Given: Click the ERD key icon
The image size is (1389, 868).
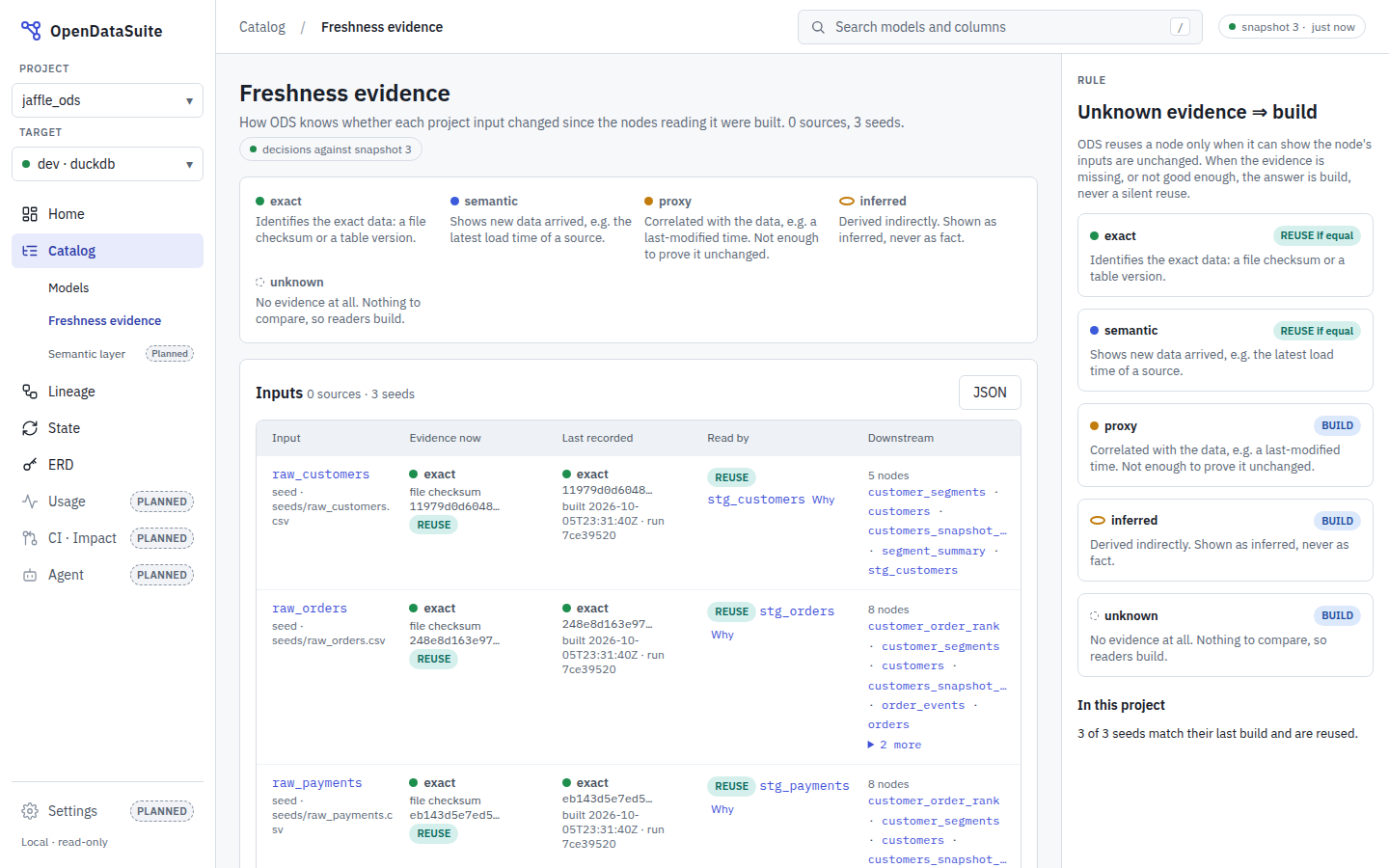Looking at the screenshot, I should [x=30, y=465].
